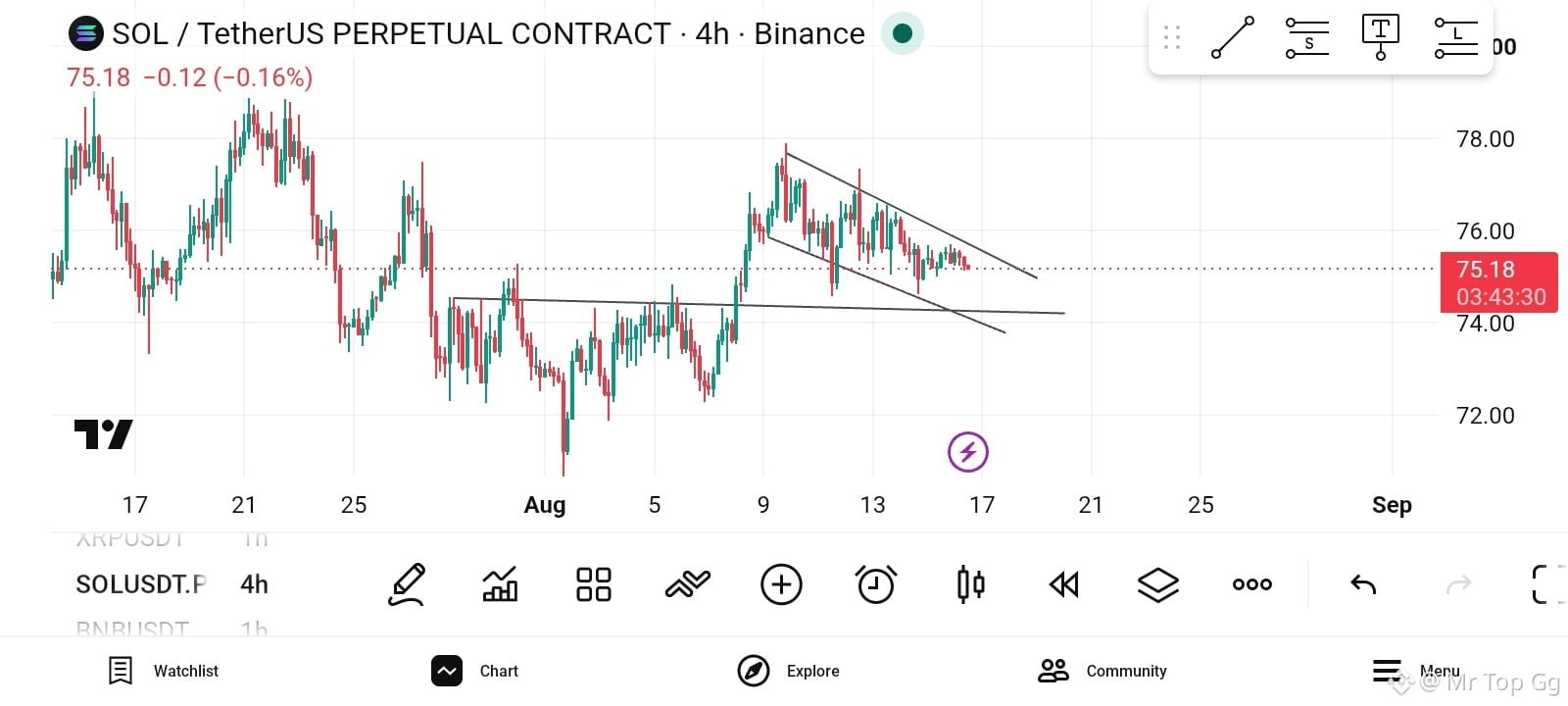Open the indicators chart icon
The width and height of the screenshot is (1568, 706).
pyautogui.click(x=500, y=584)
